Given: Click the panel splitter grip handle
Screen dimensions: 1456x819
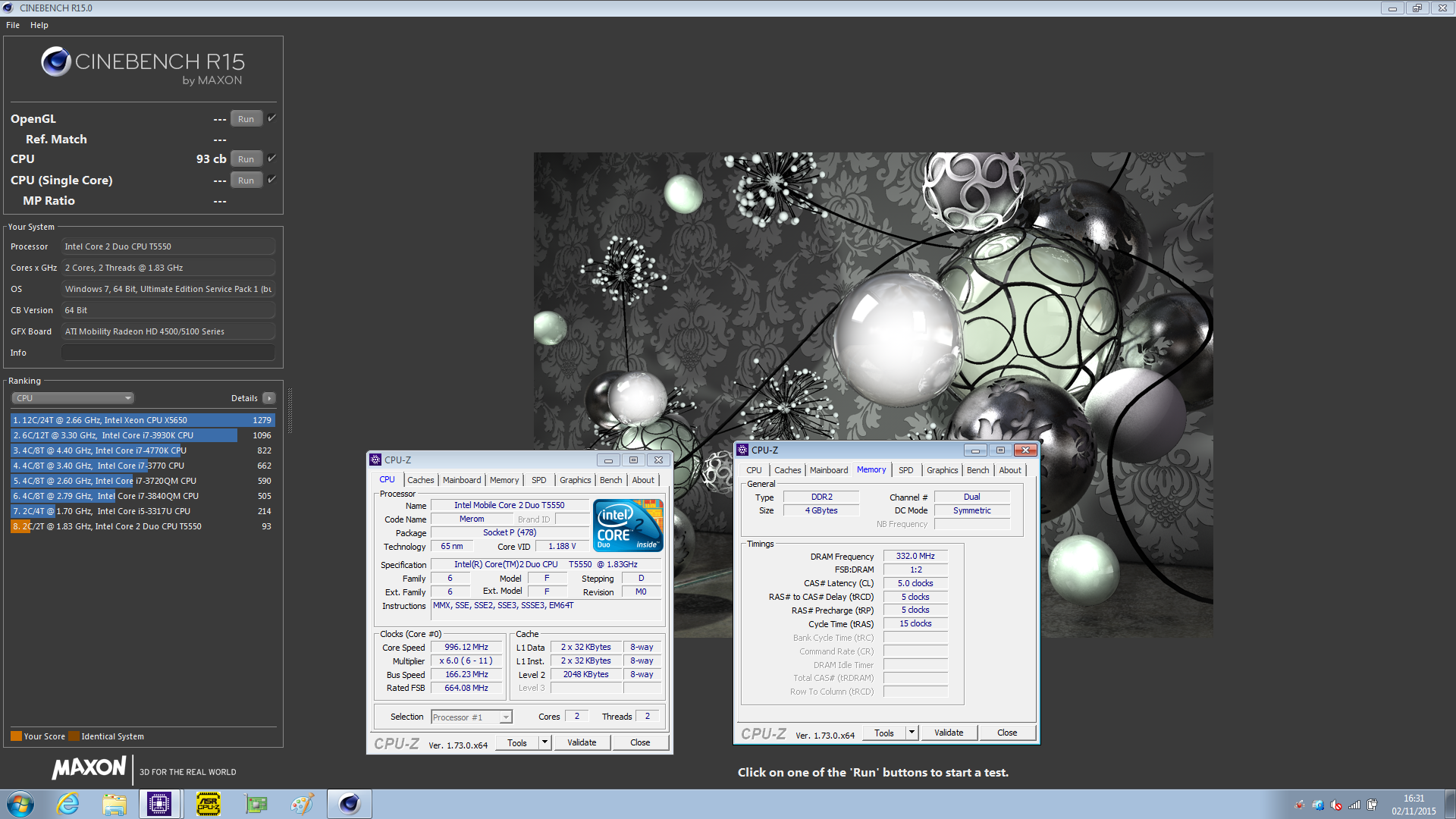Looking at the screenshot, I should 290,410.
